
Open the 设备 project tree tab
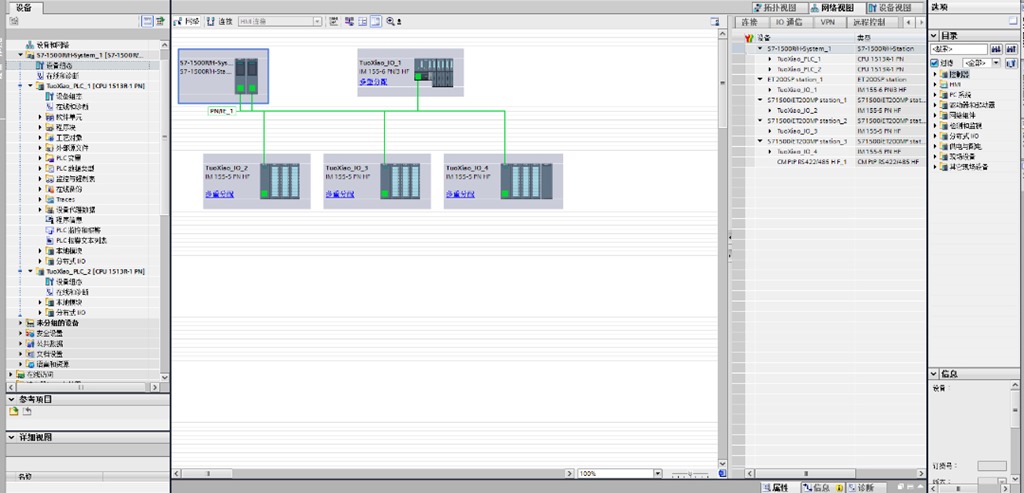24,7
